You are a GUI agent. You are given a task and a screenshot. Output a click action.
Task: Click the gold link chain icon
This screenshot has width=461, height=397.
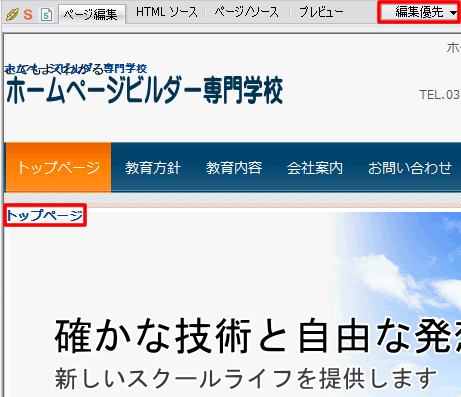pos(12,15)
